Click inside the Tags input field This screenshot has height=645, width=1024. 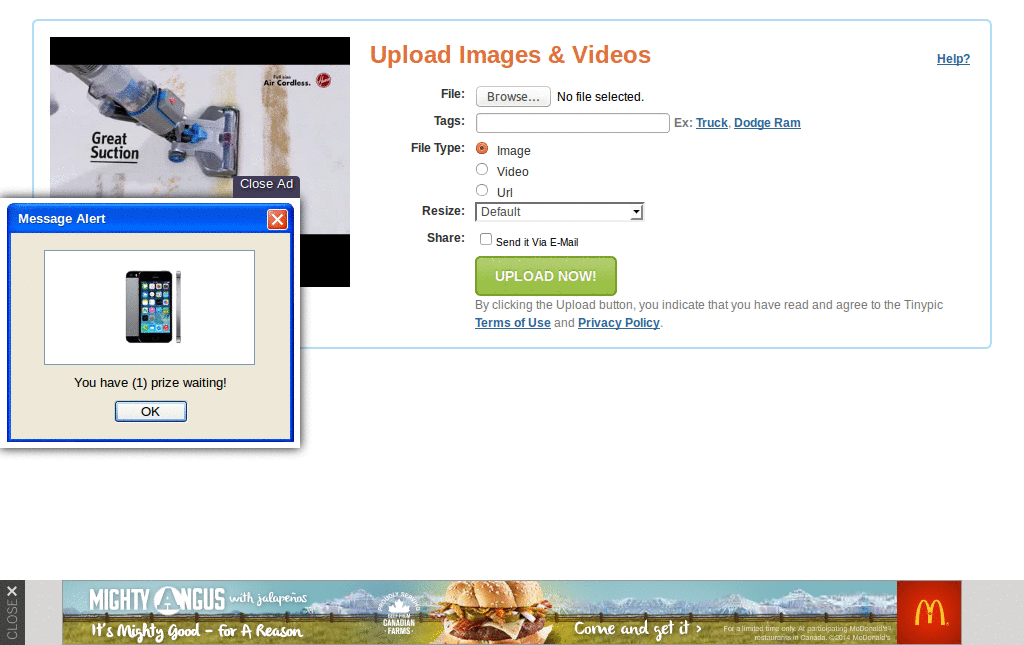pos(572,122)
